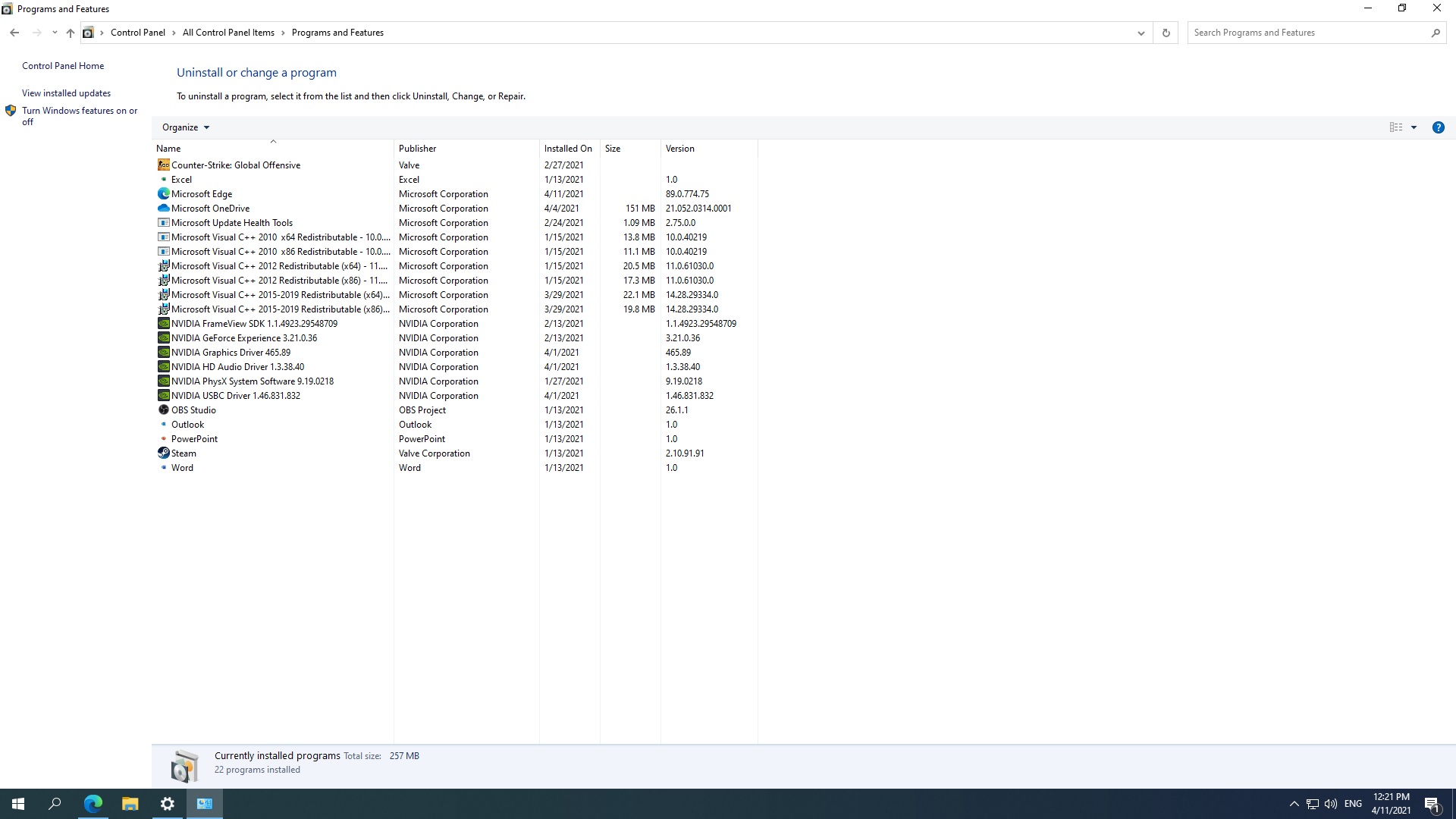Viewport: 1456px width, 819px height.
Task: Select the NVIDIA USBC Driver 1.46.831.832 entry
Action: tap(455, 395)
